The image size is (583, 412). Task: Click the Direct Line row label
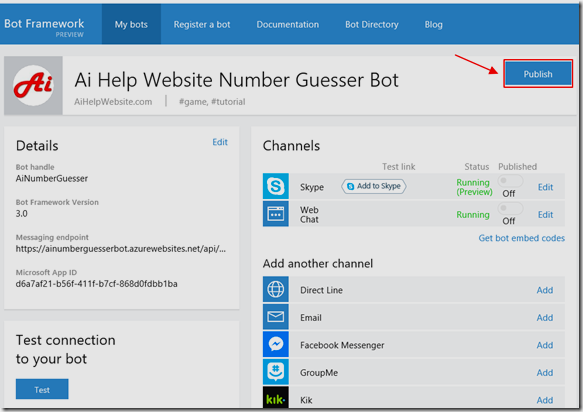(321, 290)
